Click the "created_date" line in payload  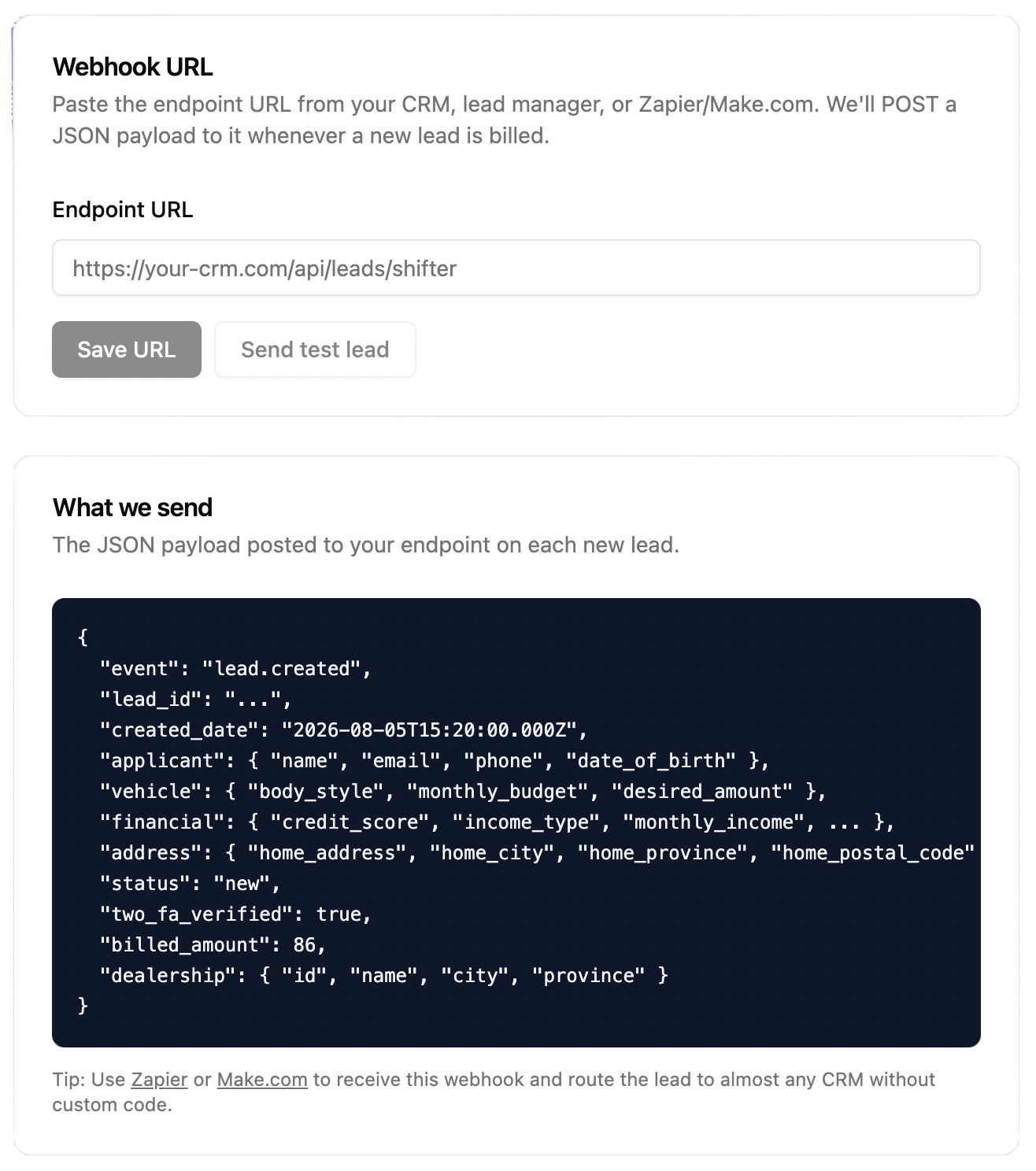(343, 730)
